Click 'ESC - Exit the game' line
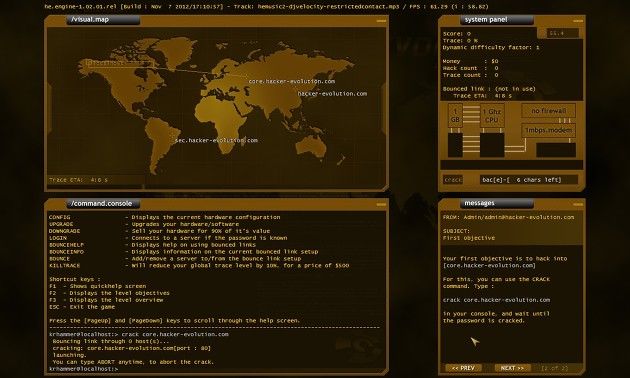630x378 pixels. point(82,307)
